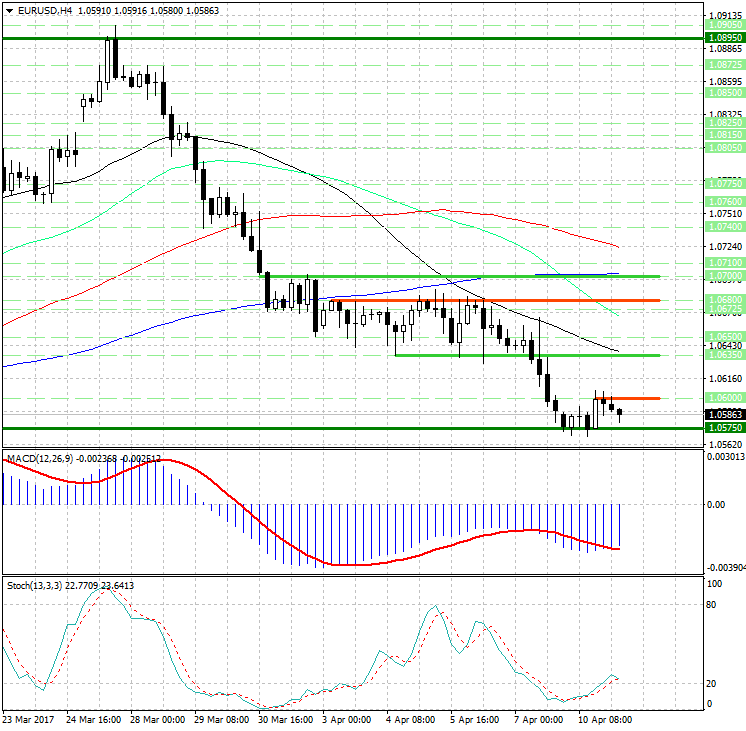Click the price scale value 1.07240

[725, 246]
